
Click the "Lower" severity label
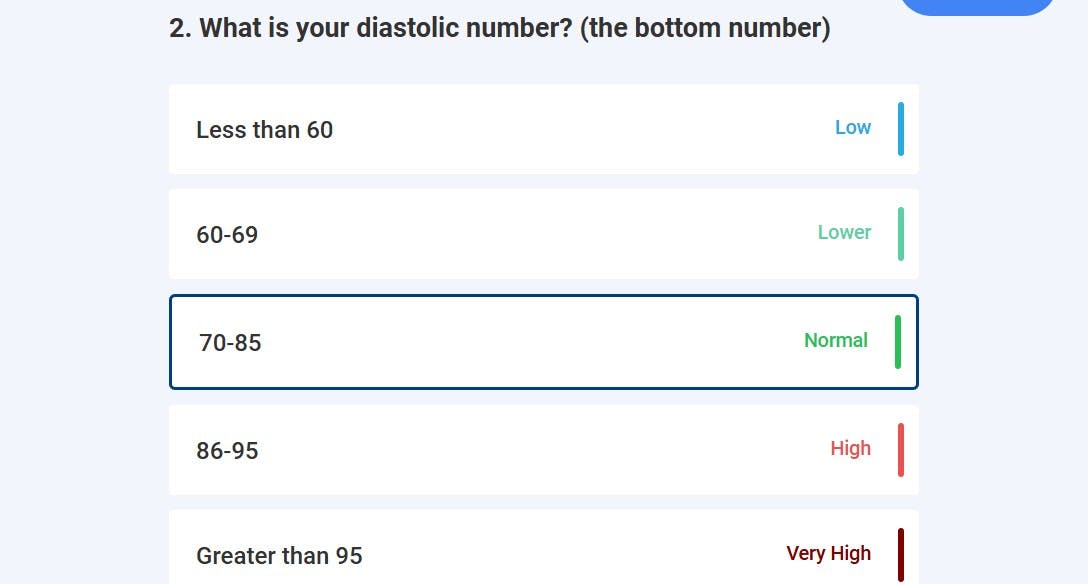tap(845, 232)
